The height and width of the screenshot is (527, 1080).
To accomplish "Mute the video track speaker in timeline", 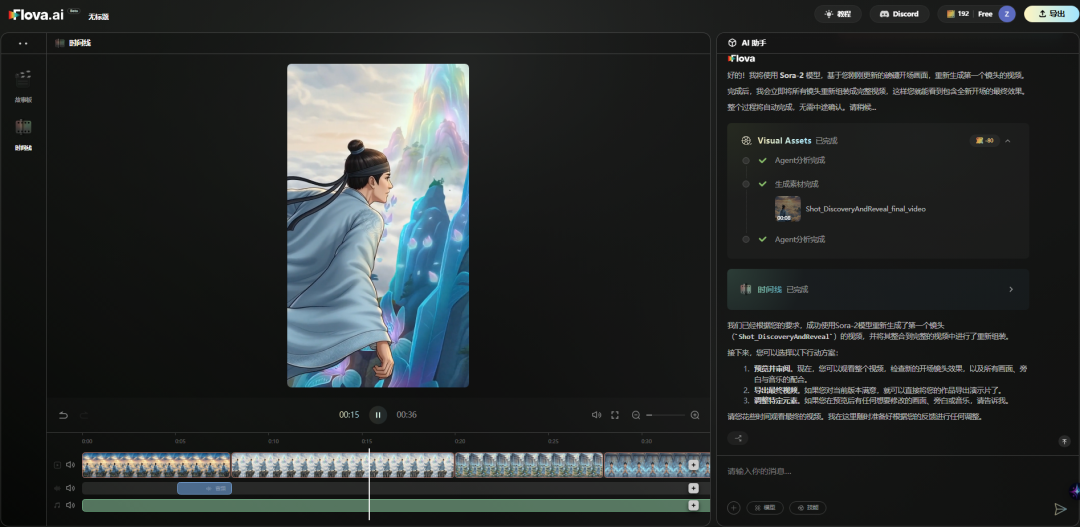I will [71, 465].
